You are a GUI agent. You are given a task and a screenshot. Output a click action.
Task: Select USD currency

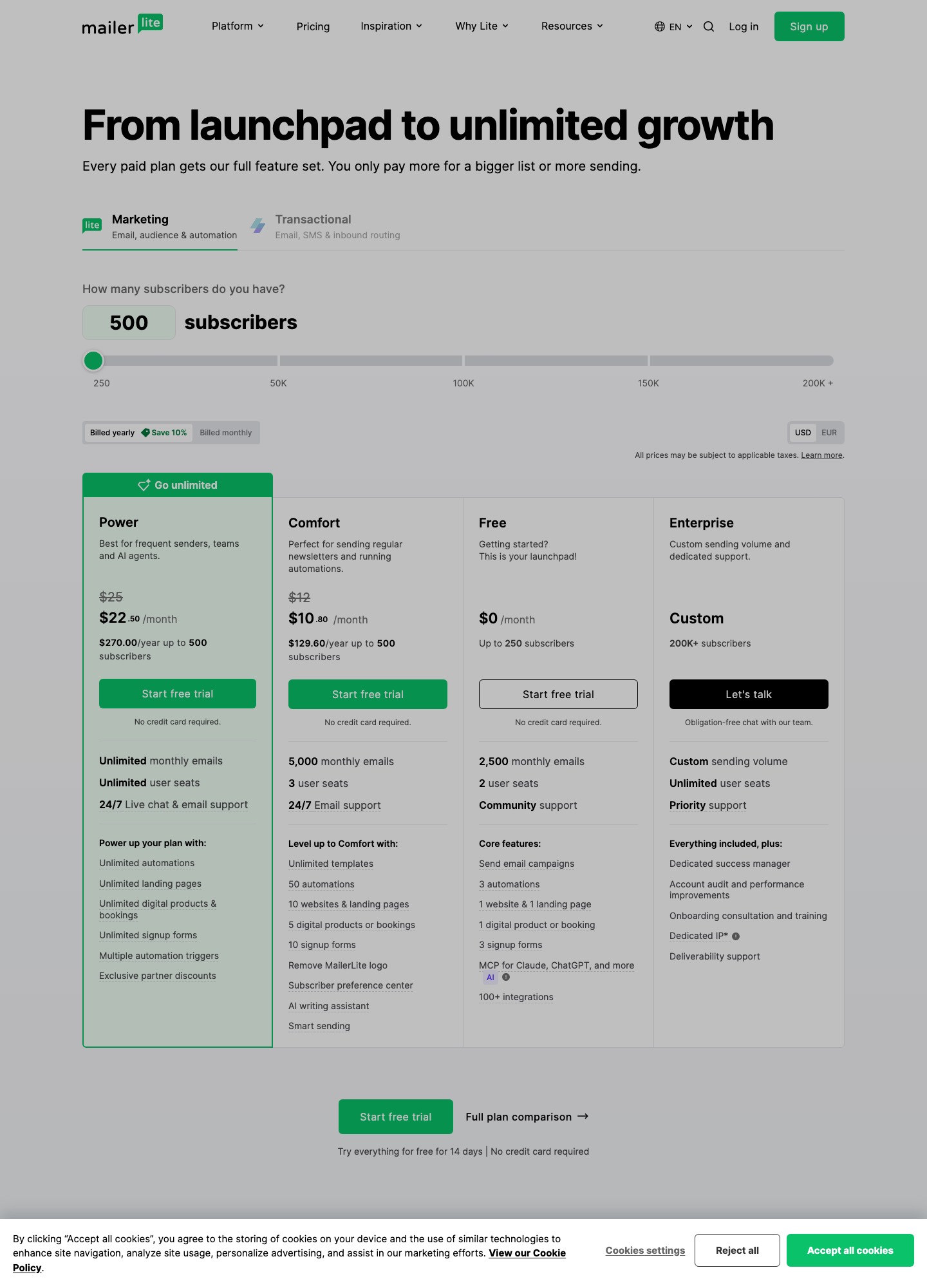coord(803,433)
